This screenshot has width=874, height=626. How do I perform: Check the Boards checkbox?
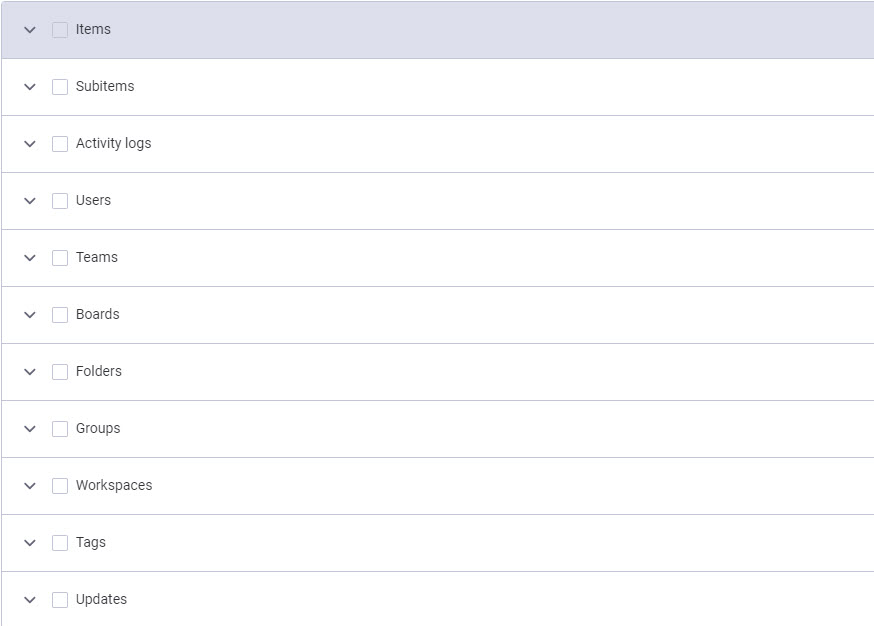pyautogui.click(x=60, y=315)
